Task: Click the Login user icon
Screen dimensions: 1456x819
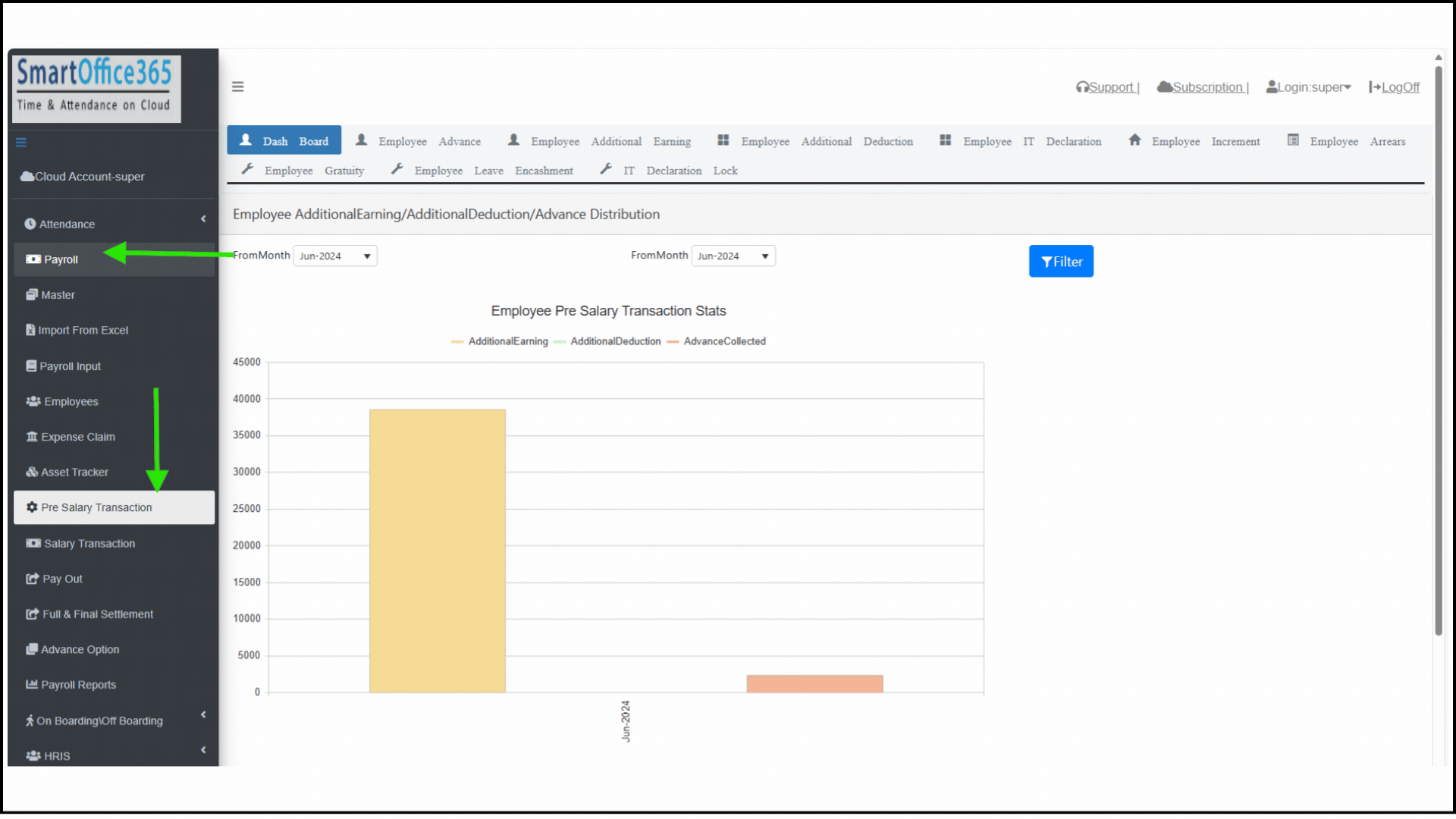Action: tap(1272, 87)
